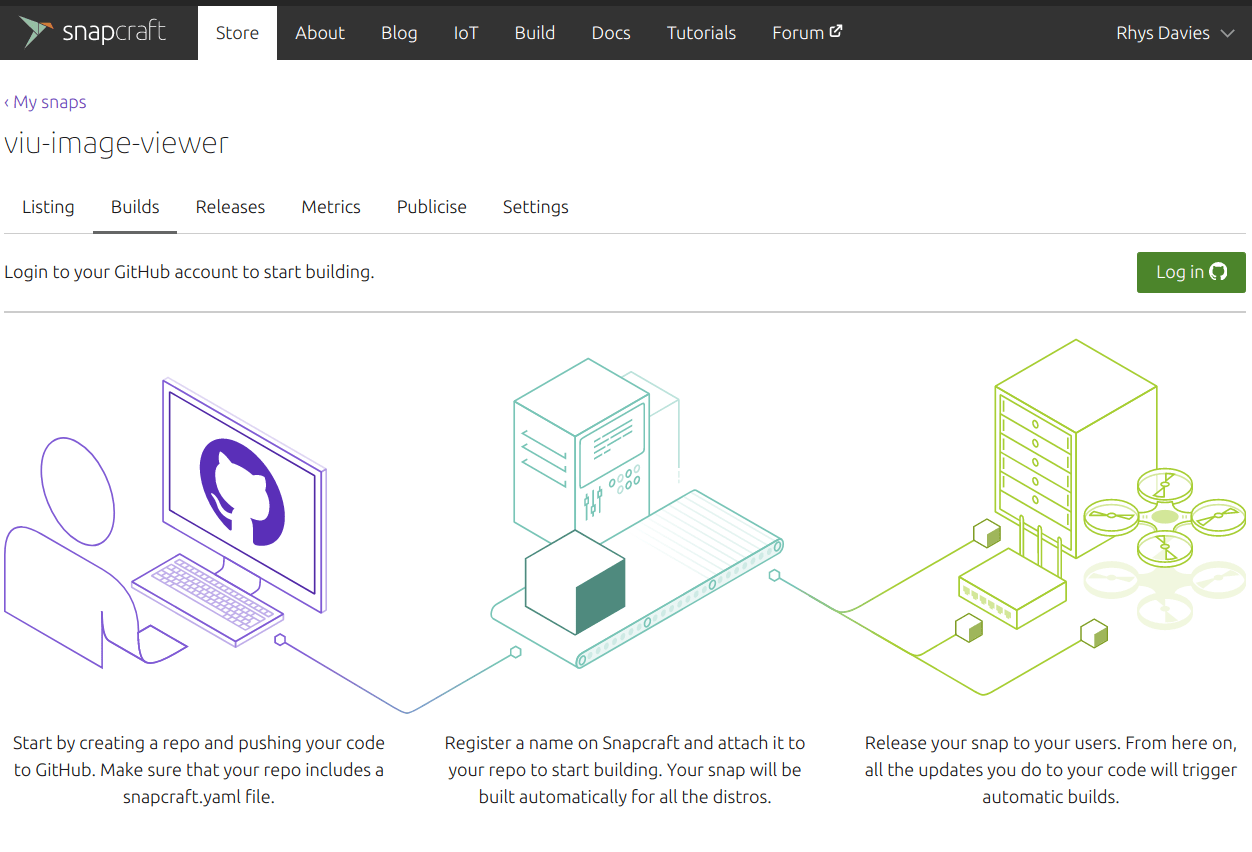
Task: Go back to My snaps
Action: click(45, 102)
